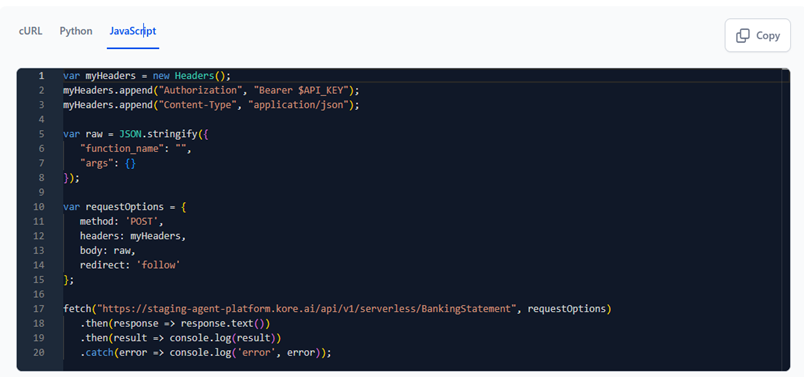Image resolution: width=804 pixels, height=377 pixels.
Task: Click line number 20 in the gutter
Action: pyautogui.click(x=39, y=353)
